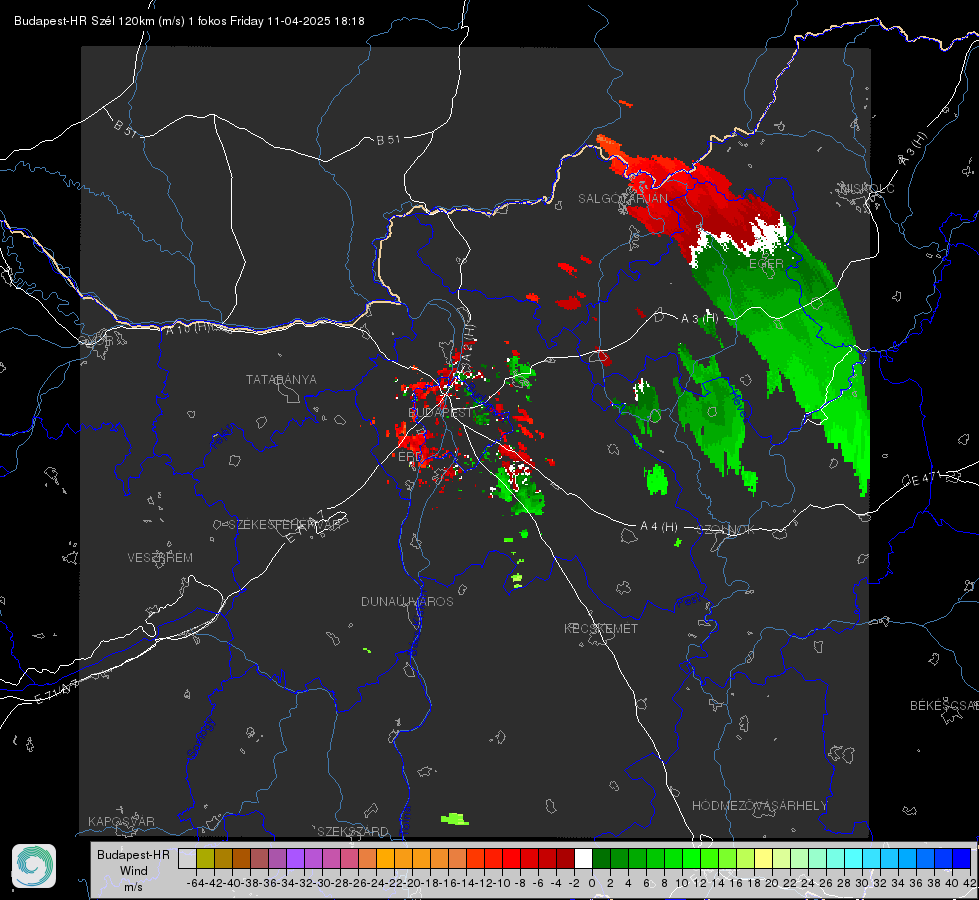Click the radar title text at top
This screenshot has width=979, height=900.
(x=189, y=21)
